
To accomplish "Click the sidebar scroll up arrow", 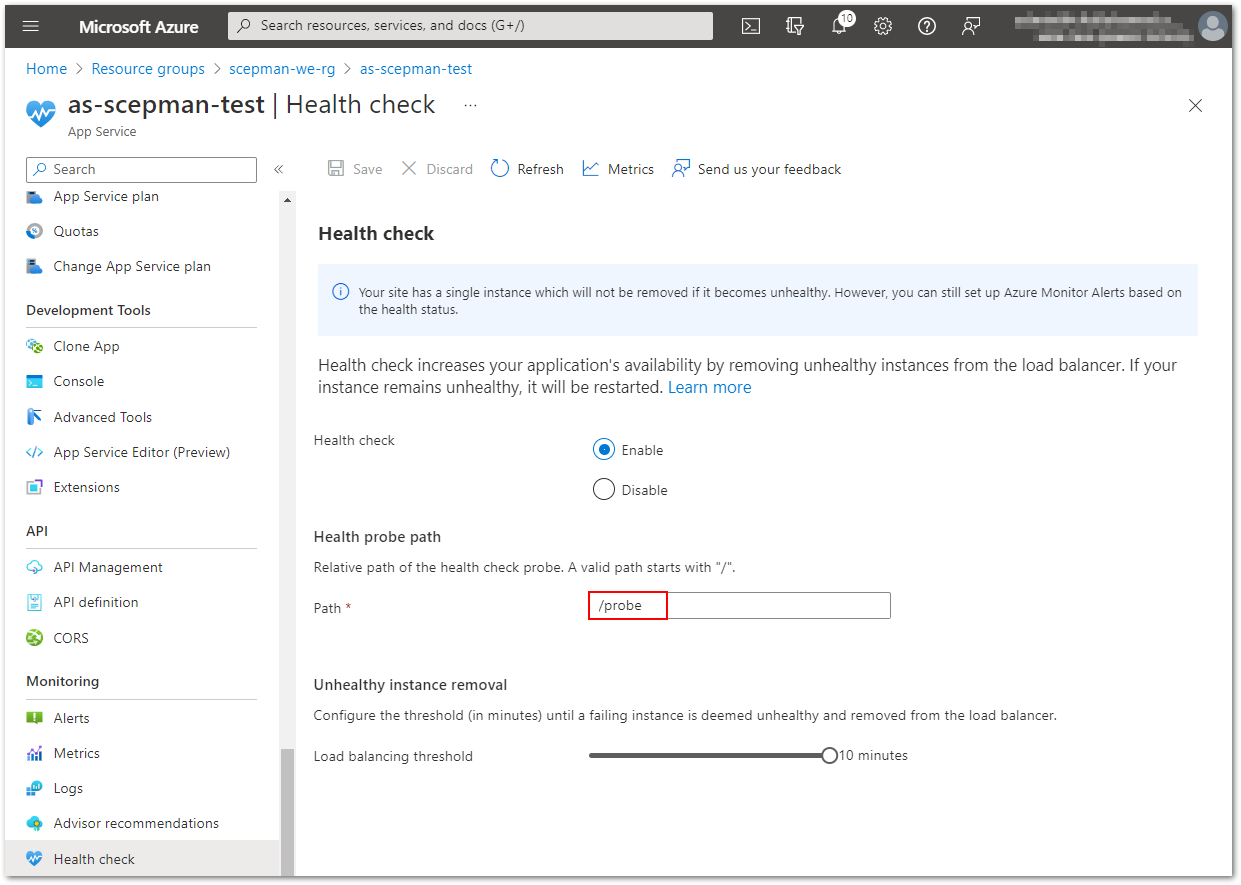I will coord(288,200).
